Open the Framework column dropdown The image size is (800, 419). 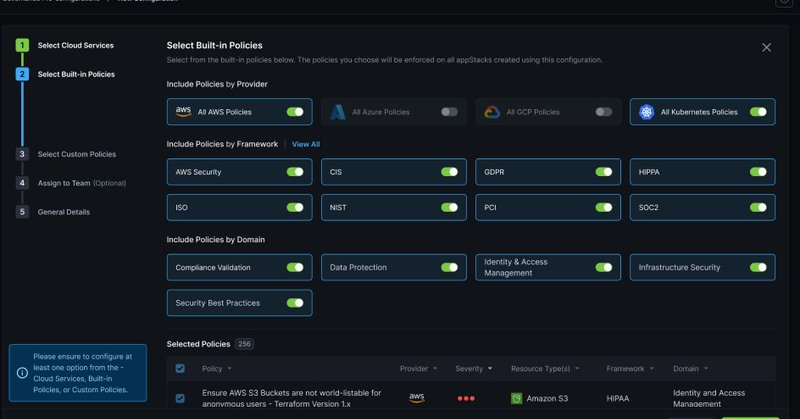coord(652,368)
